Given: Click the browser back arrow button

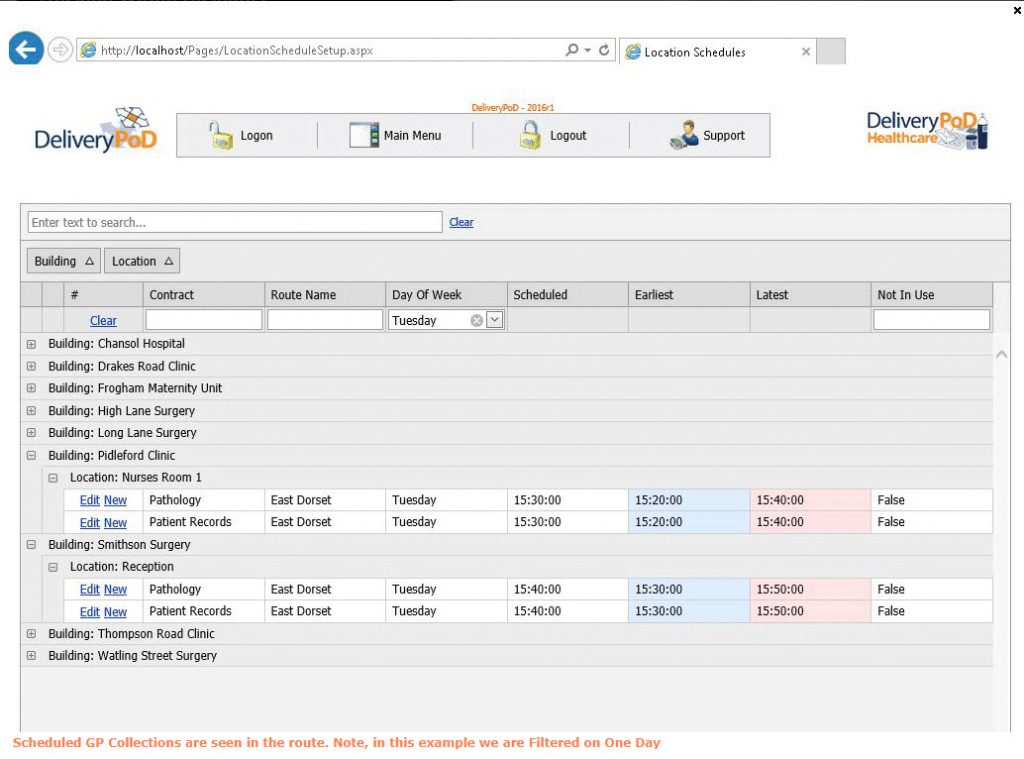Looking at the screenshot, I should coord(26,49).
